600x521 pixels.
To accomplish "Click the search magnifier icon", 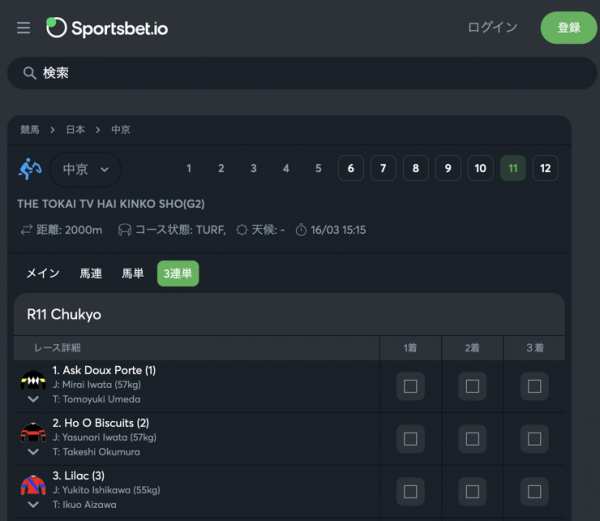I will (x=29, y=73).
